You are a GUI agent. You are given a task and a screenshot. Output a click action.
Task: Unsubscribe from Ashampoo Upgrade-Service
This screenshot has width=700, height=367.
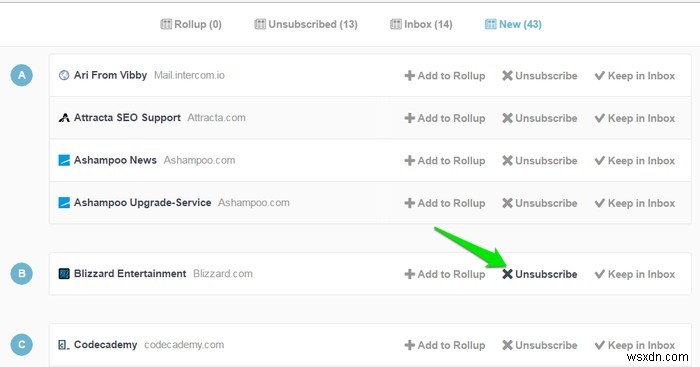click(x=539, y=203)
